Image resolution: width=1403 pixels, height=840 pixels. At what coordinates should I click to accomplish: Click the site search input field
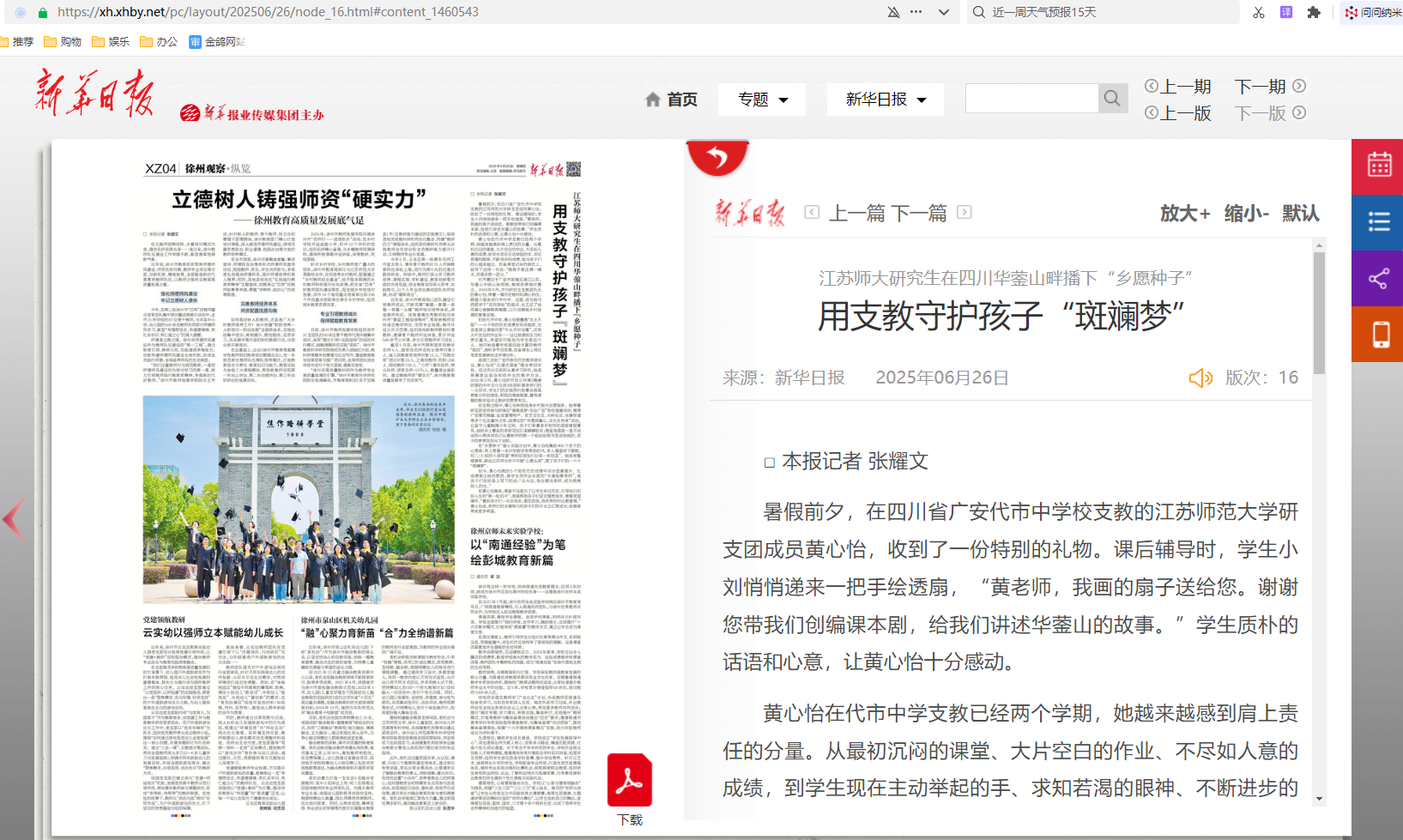tap(1031, 99)
